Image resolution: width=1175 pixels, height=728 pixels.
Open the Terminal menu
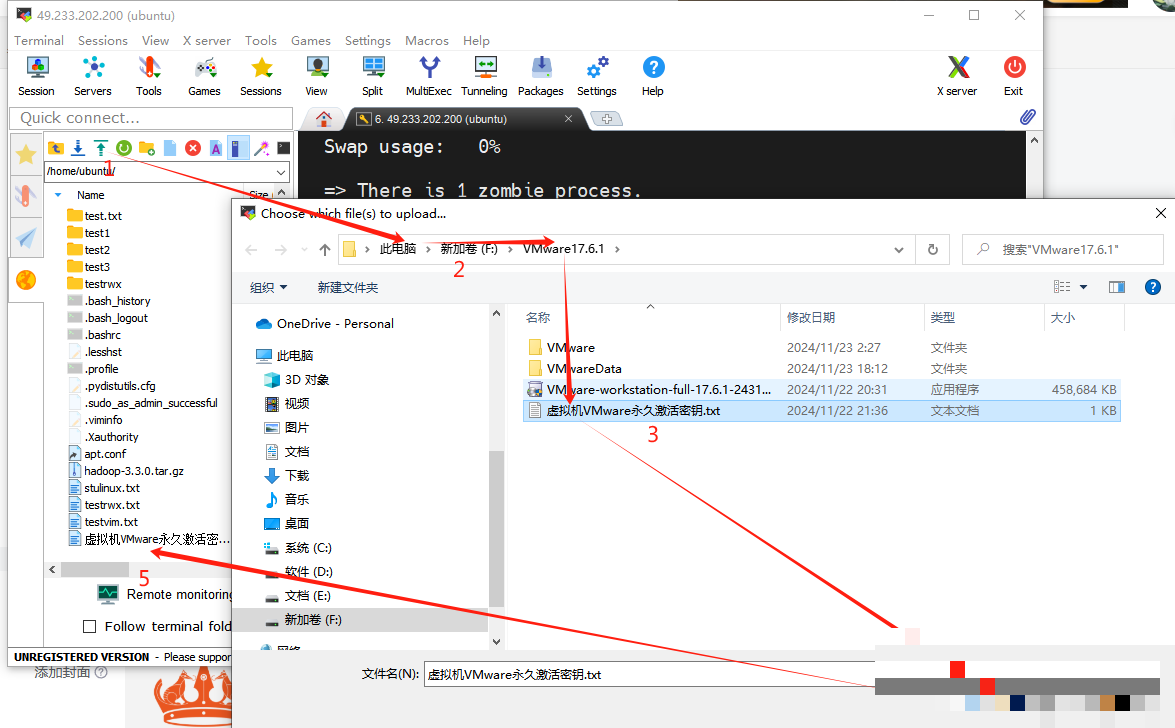pyautogui.click(x=39, y=40)
